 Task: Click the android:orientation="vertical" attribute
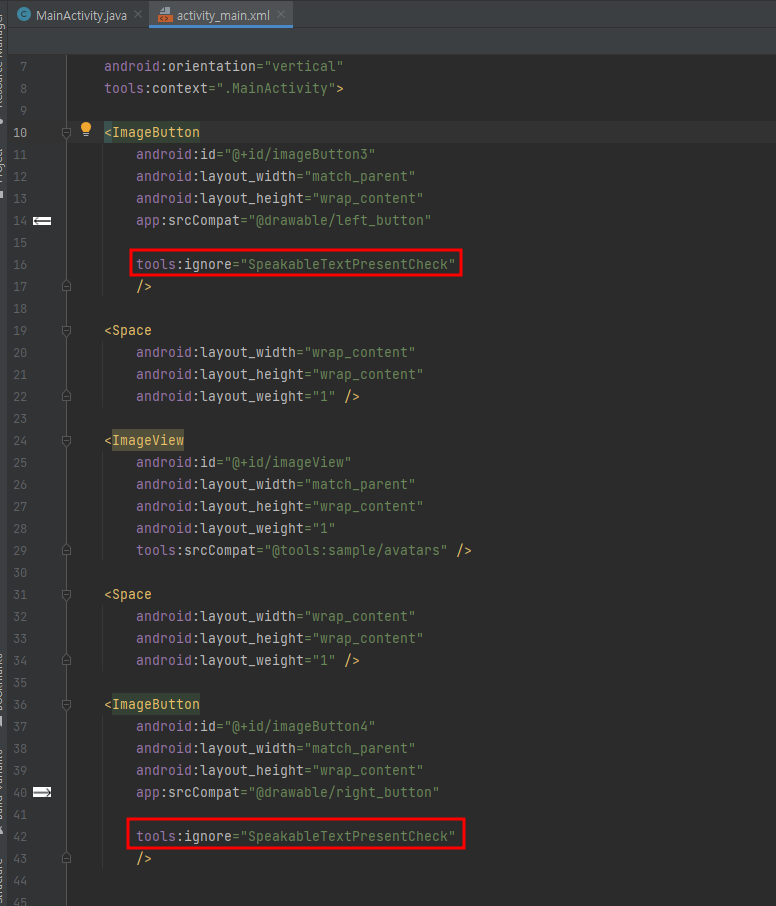point(224,66)
